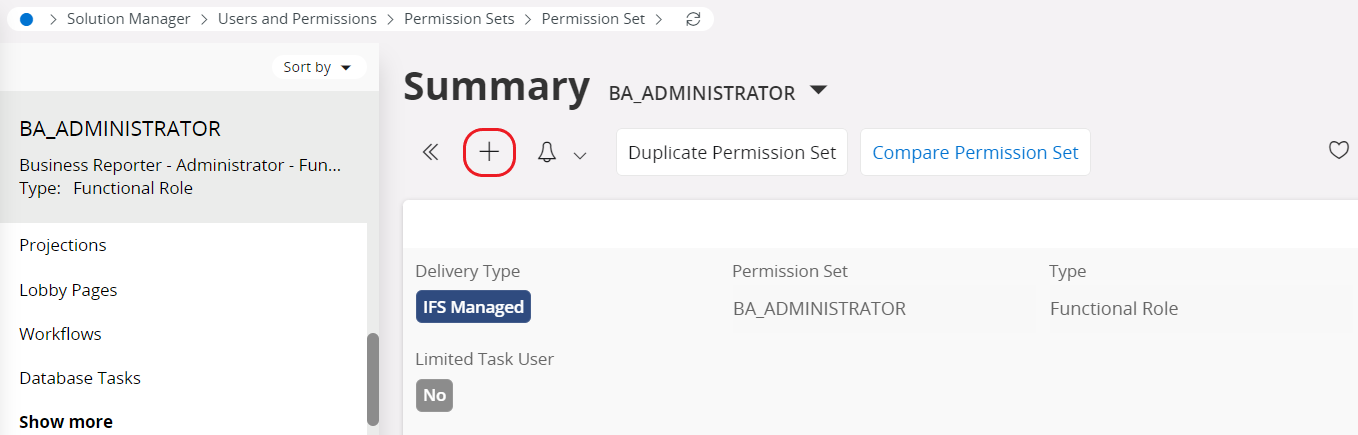The image size is (1358, 435).
Task: Open the Sort by dropdown
Action: pos(317,67)
